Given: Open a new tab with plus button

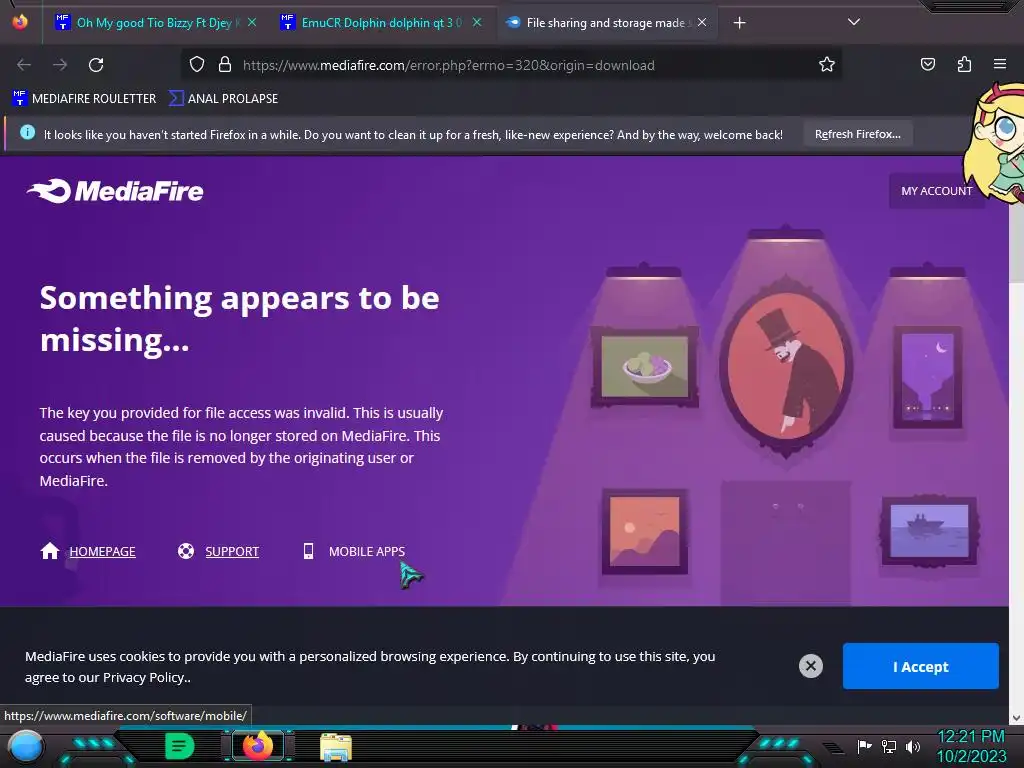Looking at the screenshot, I should [739, 23].
